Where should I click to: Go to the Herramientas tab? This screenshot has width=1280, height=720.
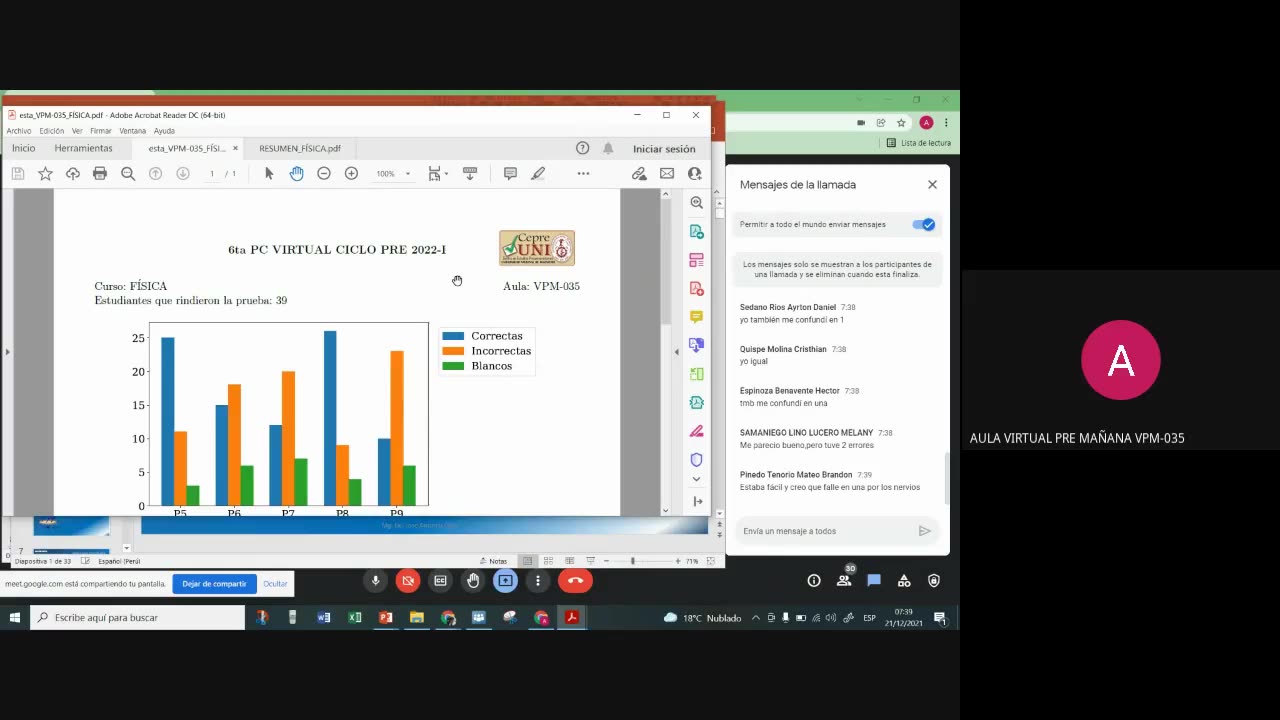click(x=84, y=148)
